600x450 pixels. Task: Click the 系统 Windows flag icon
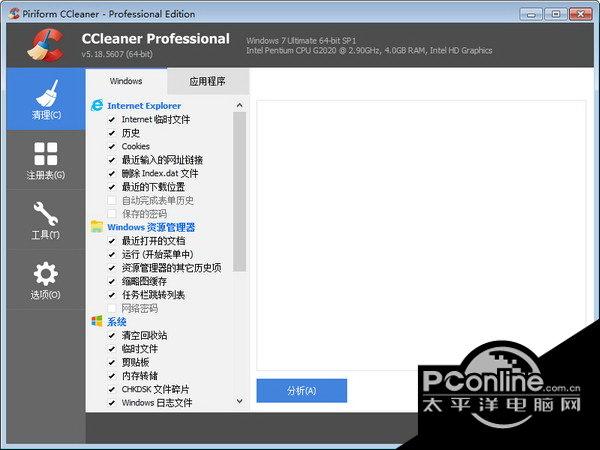point(97,321)
